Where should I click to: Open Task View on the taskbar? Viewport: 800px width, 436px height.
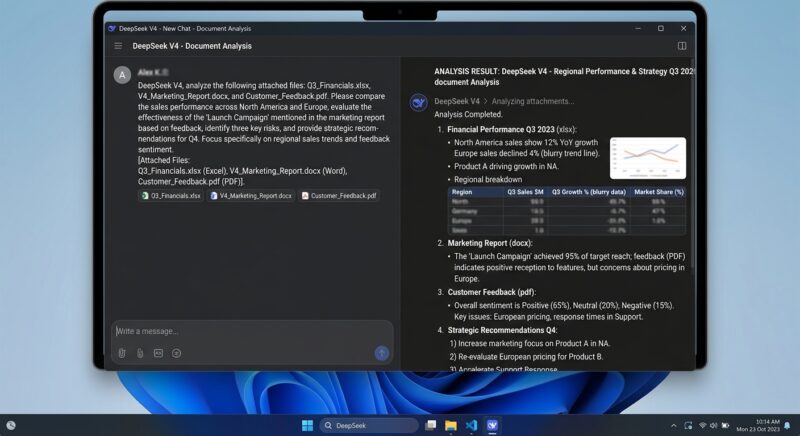click(431, 425)
